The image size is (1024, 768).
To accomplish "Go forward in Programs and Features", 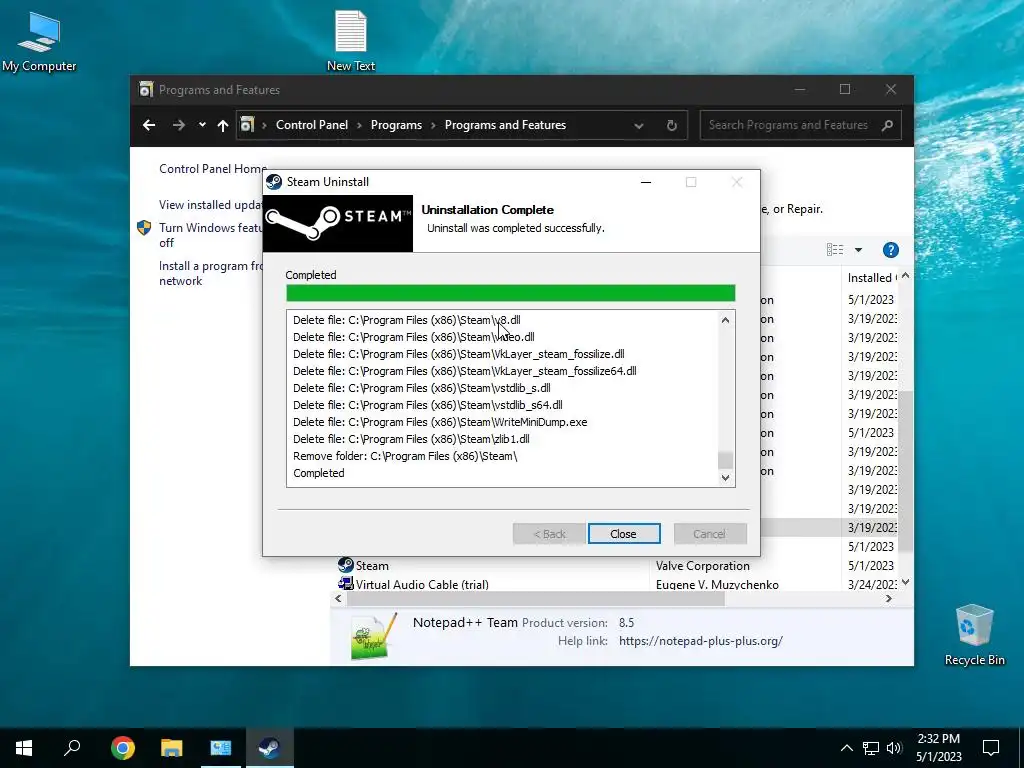I will click(178, 125).
